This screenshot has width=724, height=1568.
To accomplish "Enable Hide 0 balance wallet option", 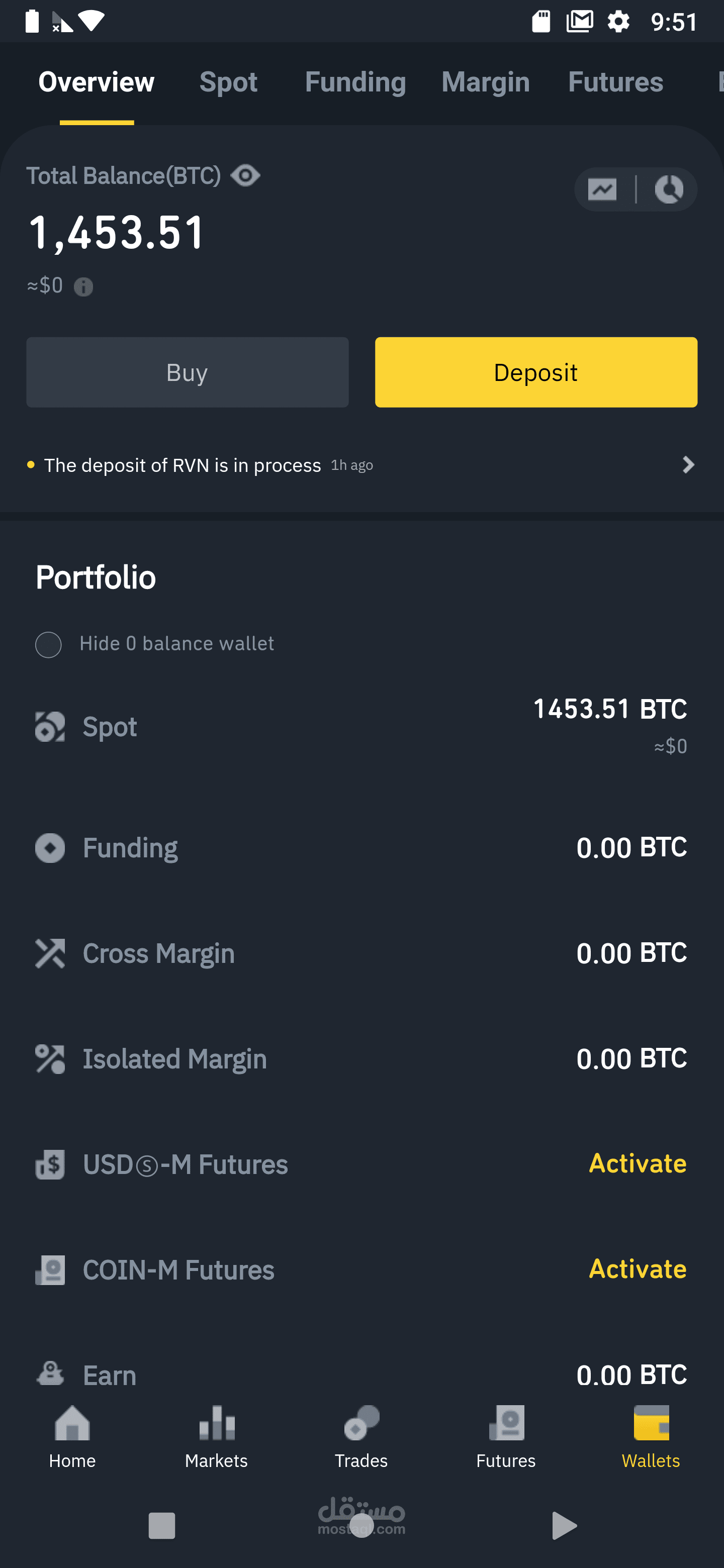I will pos(49,645).
